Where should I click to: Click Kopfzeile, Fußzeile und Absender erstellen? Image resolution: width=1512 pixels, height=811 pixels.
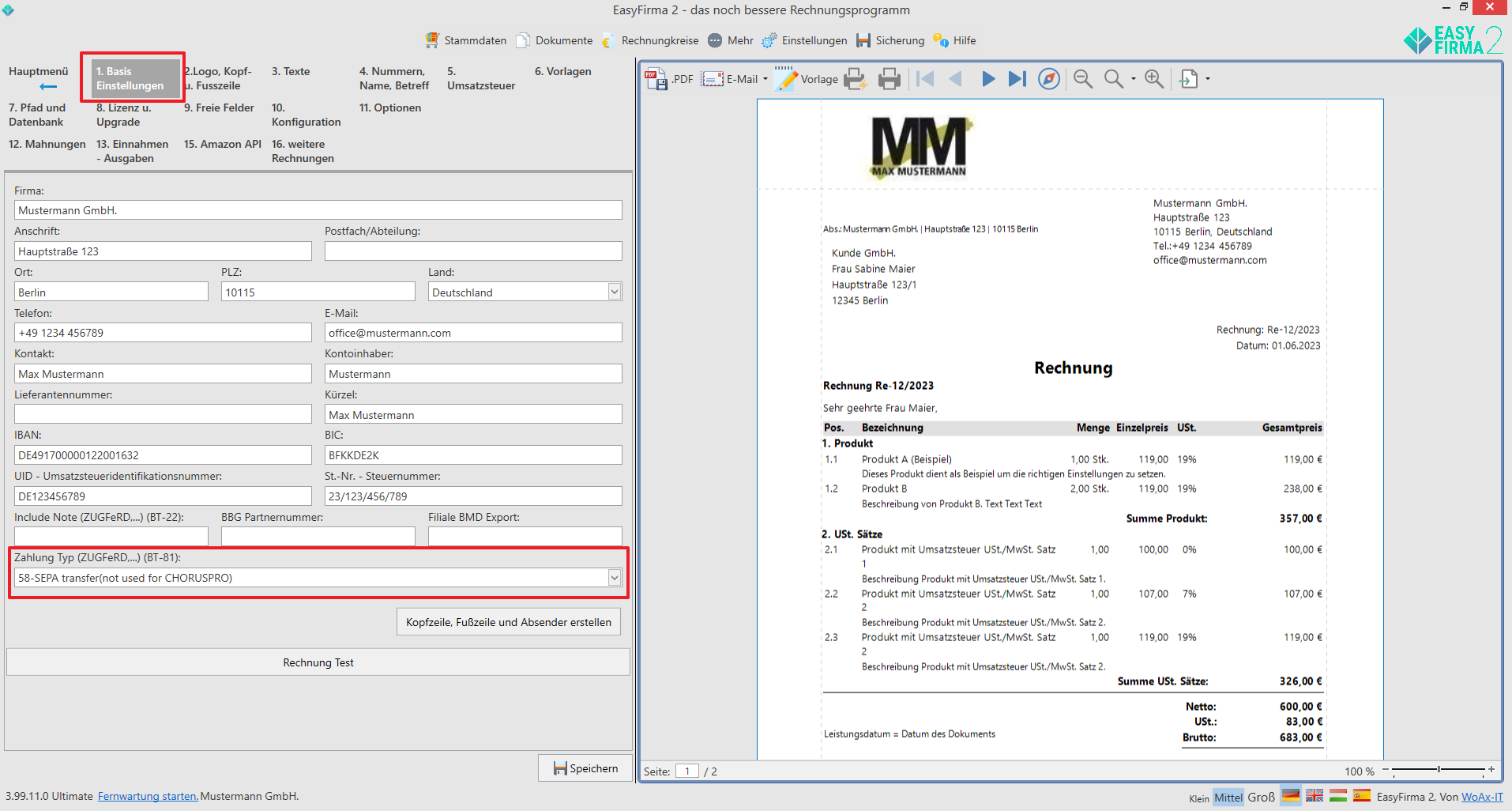[509, 622]
